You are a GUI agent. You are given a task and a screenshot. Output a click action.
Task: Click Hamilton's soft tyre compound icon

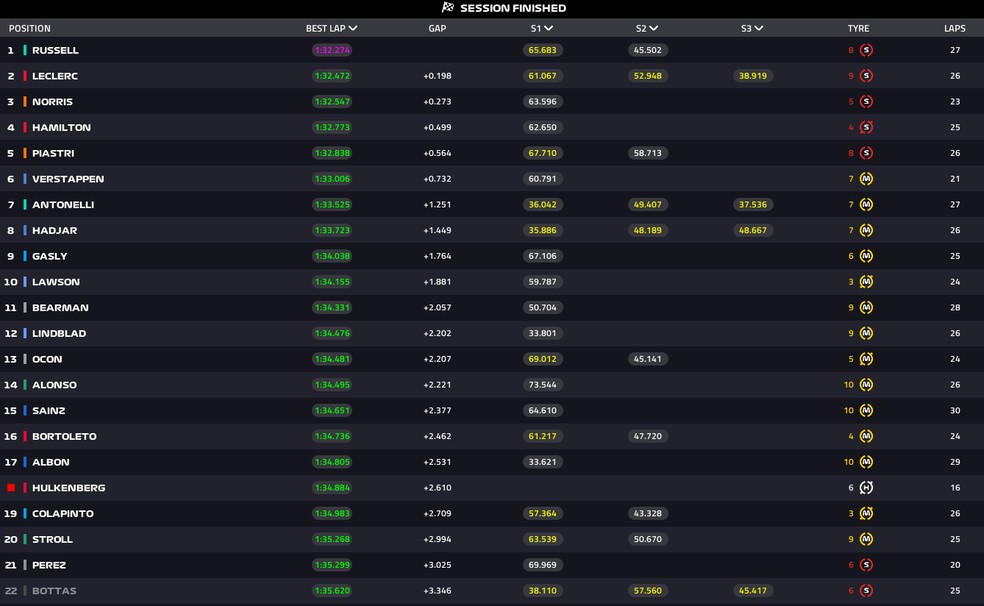(866, 127)
